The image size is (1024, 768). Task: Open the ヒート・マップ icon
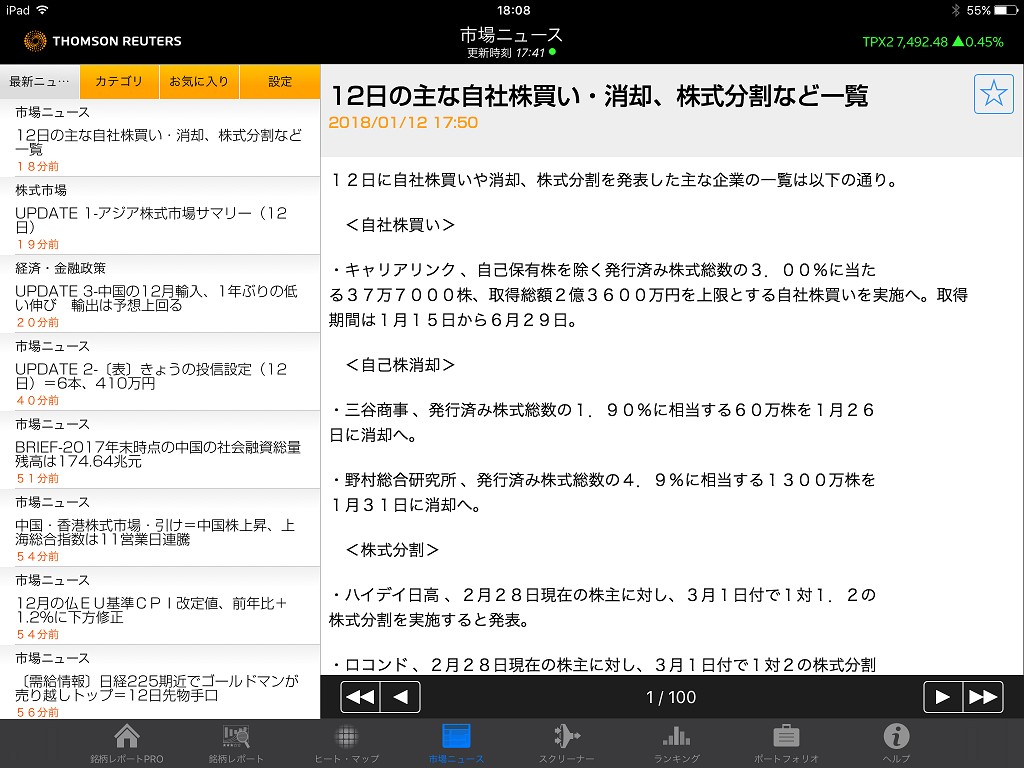[x=346, y=743]
